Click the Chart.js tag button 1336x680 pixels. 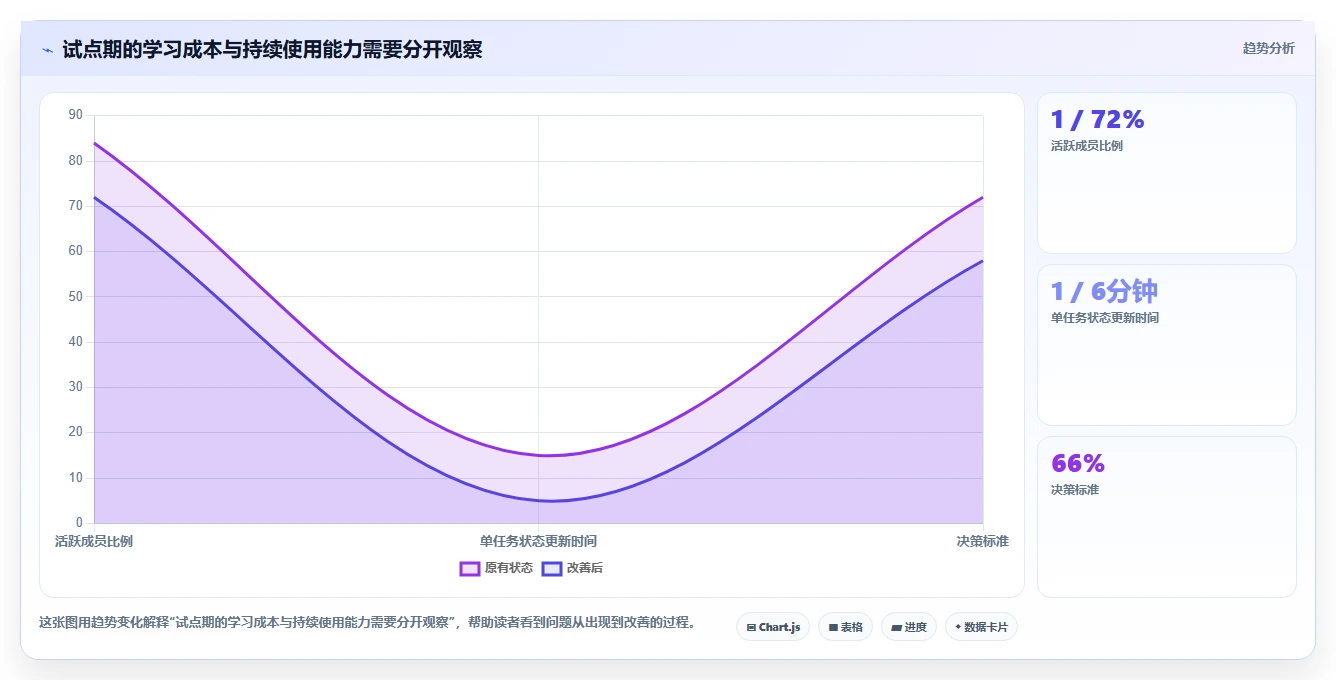coord(773,627)
